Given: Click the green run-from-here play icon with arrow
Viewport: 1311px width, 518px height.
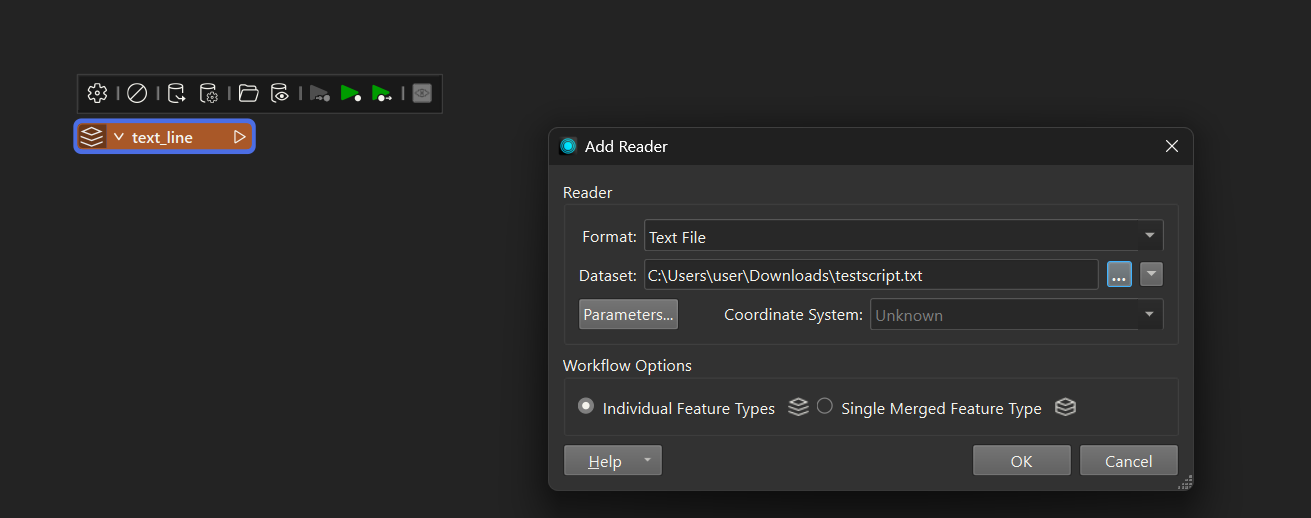Looking at the screenshot, I should point(381,93).
